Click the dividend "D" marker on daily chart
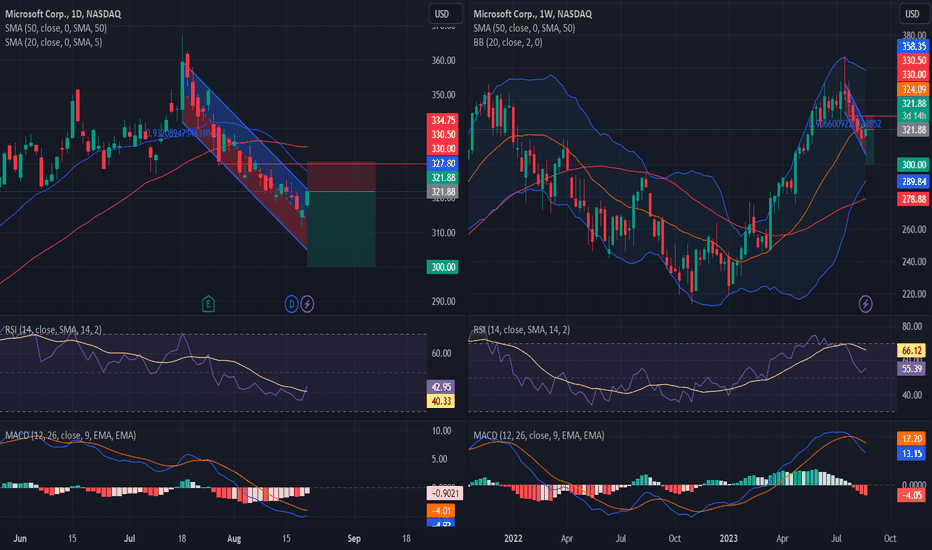The image size is (932, 550). tap(291, 304)
